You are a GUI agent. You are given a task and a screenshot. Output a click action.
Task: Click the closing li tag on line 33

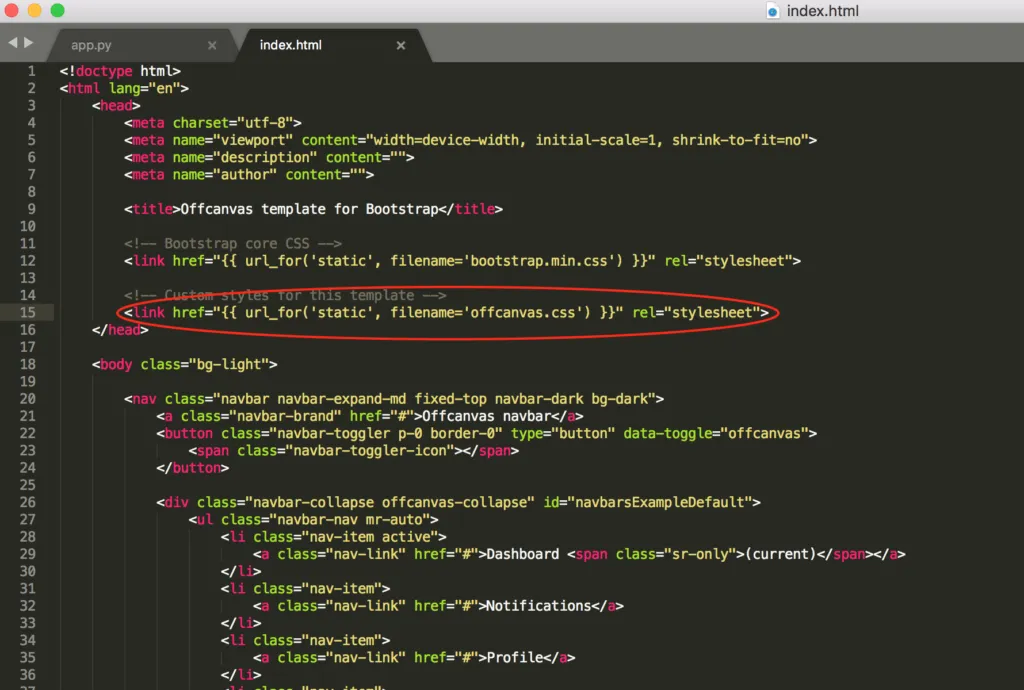241,623
